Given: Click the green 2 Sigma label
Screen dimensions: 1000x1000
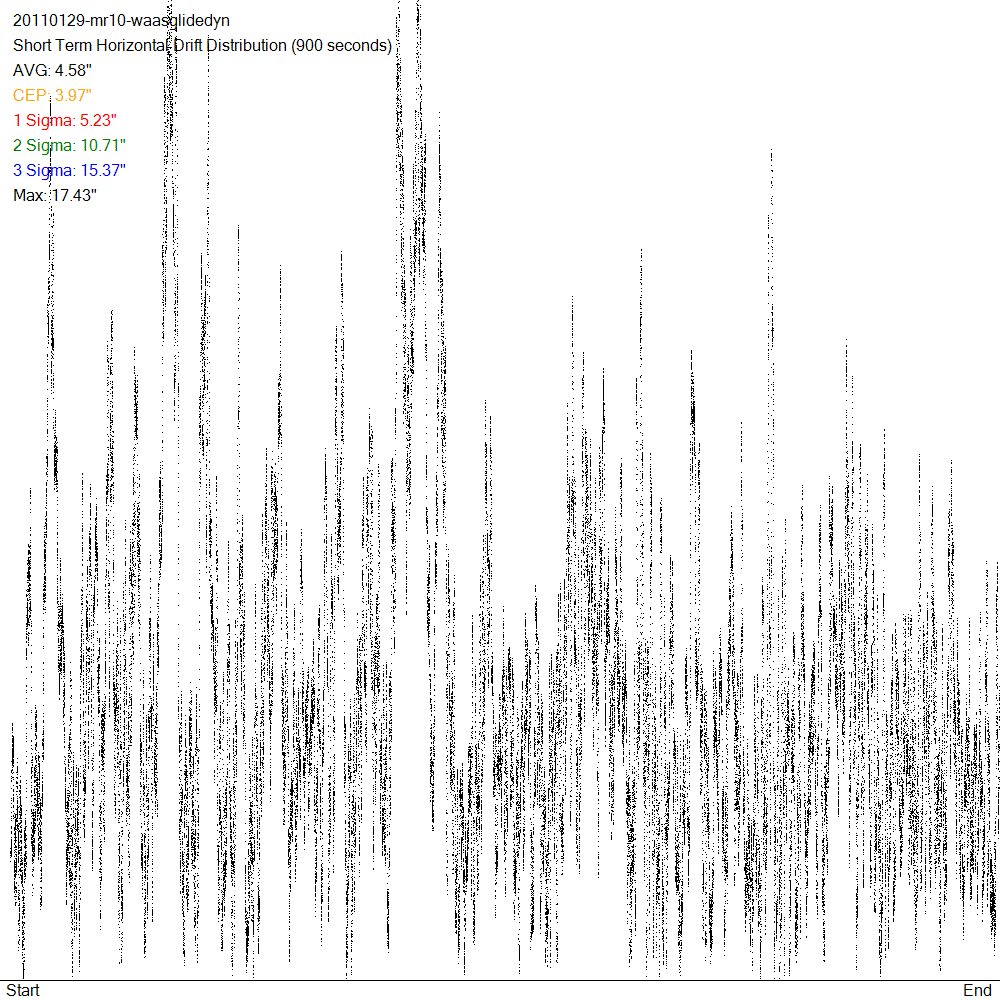Looking at the screenshot, I should (x=44, y=146).
